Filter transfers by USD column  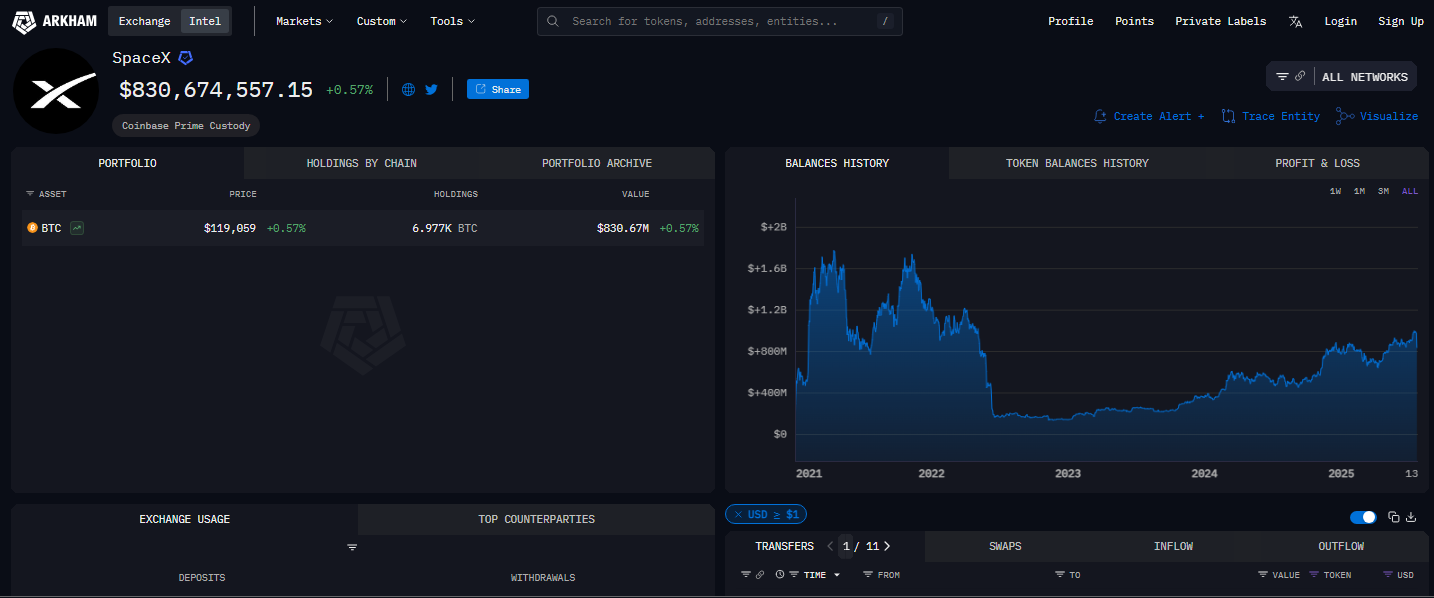point(1388,575)
